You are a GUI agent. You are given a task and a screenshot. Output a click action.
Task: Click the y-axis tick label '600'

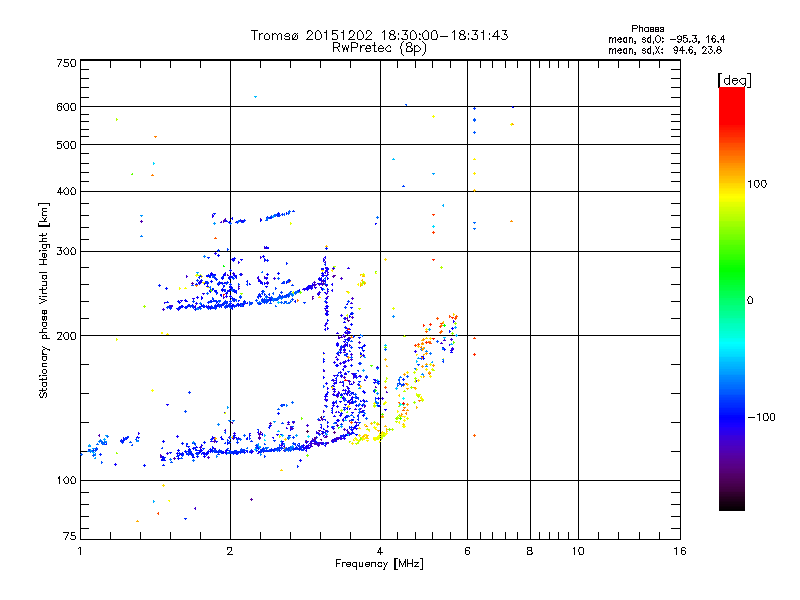66,107
